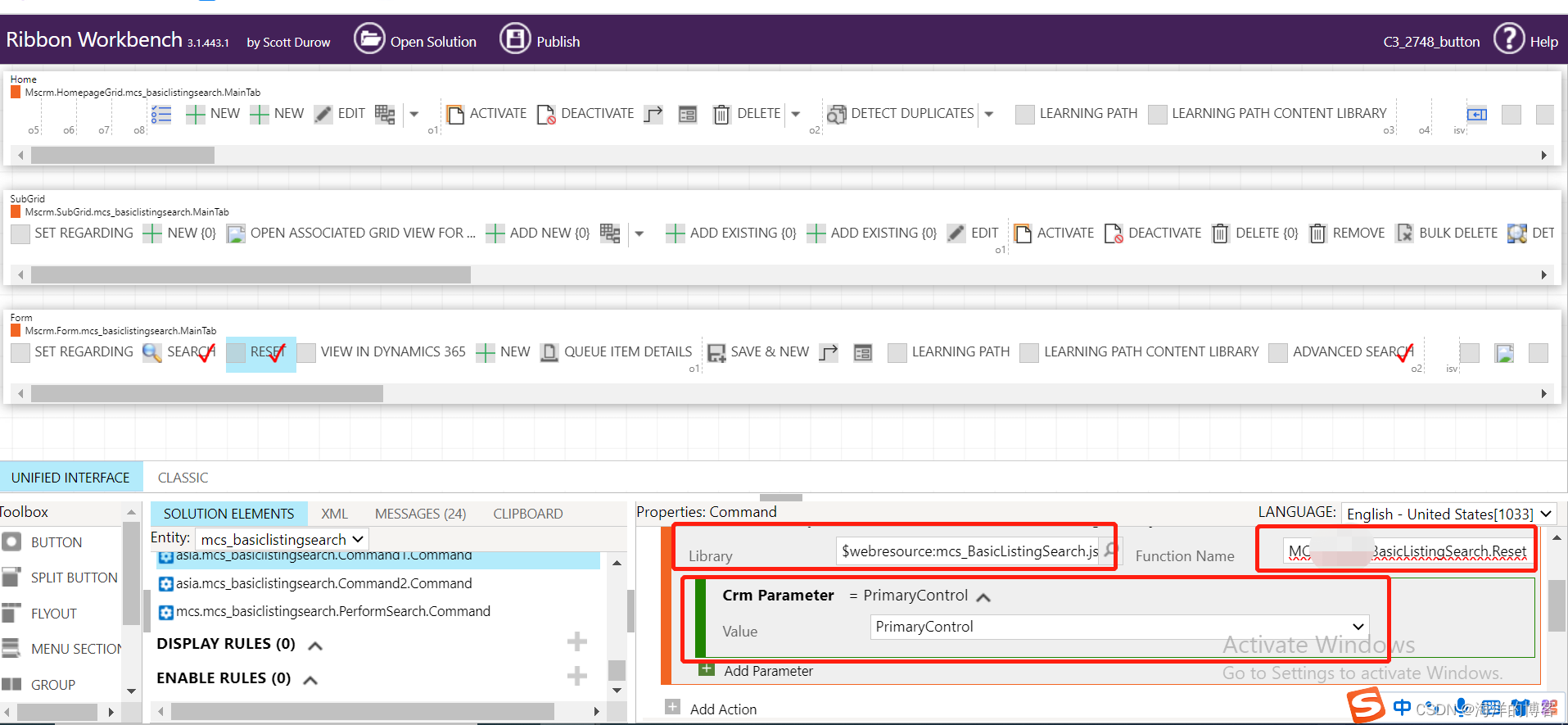Open the MESSAGES (24) tab

pyautogui.click(x=420, y=514)
